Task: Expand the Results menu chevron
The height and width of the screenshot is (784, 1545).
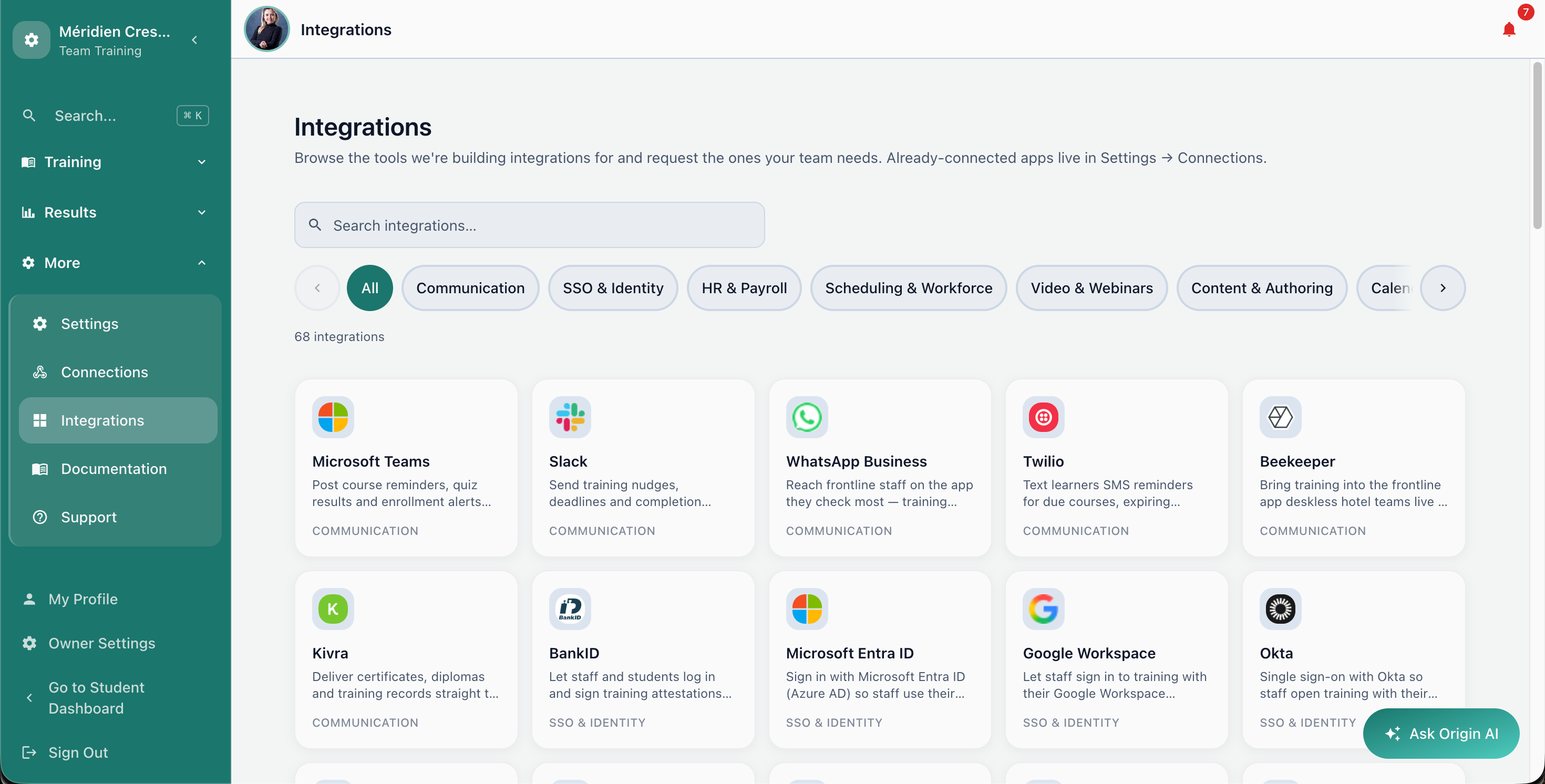Action: coord(201,212)
